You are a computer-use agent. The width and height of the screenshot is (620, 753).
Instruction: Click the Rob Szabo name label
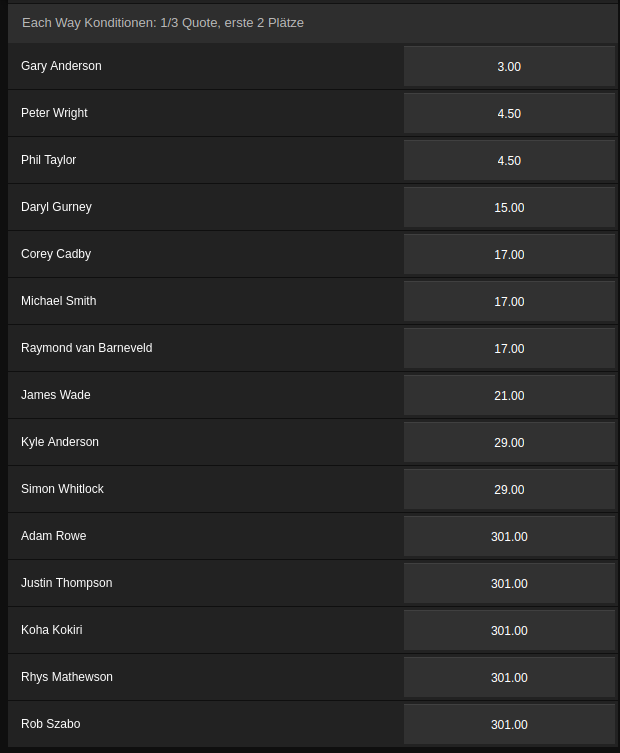click(x=50, y=724)
